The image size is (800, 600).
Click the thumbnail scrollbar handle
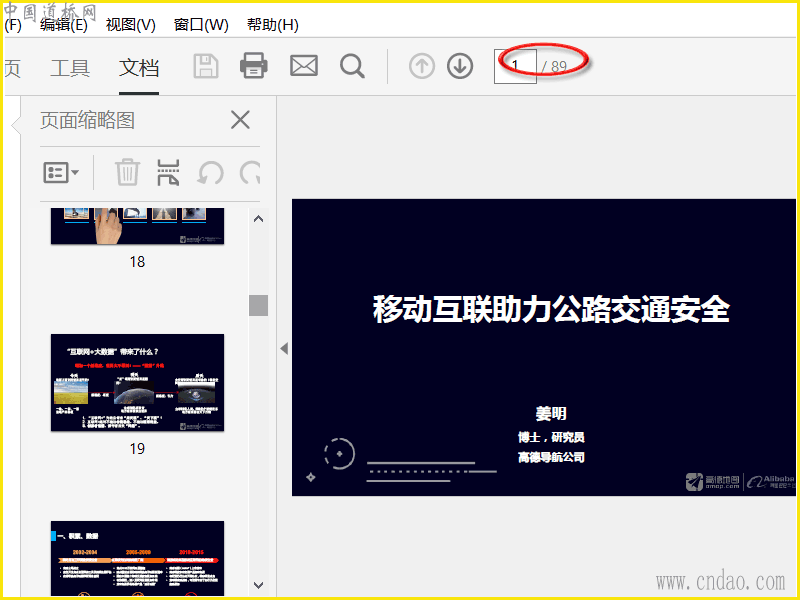click(259, 306)
